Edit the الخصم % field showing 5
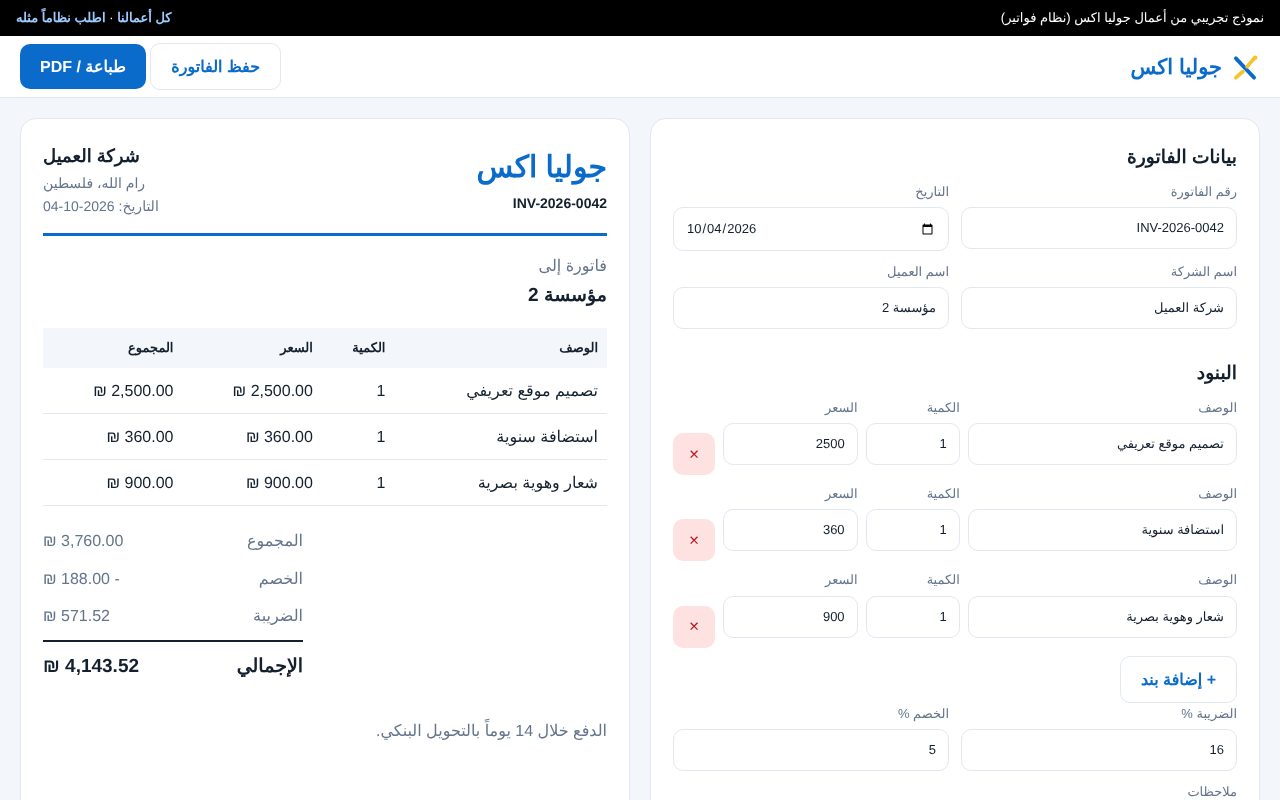This screenshot has width=1280, height=800. pyautogui.click(x=811, y=750)
